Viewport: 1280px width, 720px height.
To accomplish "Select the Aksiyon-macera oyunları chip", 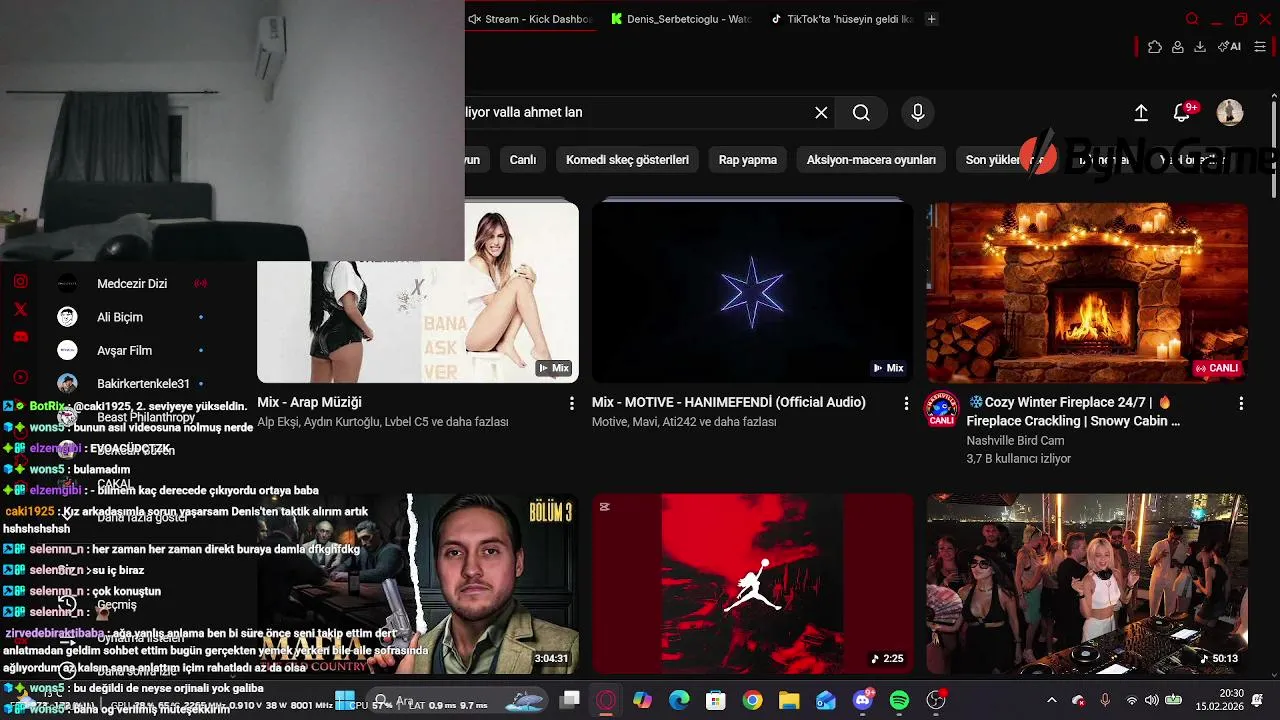I will click(x=871, y=160).
